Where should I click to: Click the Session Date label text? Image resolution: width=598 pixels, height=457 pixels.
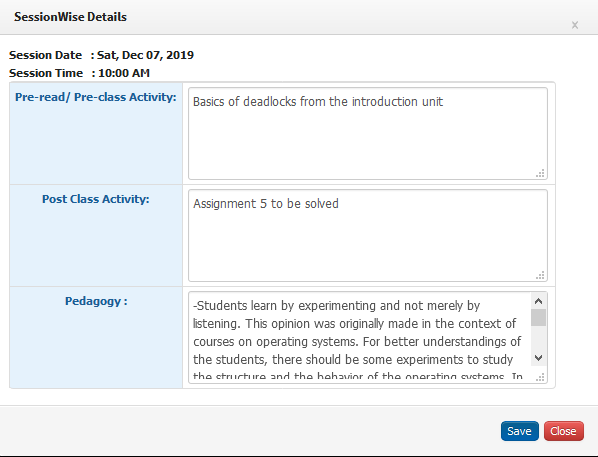(x=45, y=55)
